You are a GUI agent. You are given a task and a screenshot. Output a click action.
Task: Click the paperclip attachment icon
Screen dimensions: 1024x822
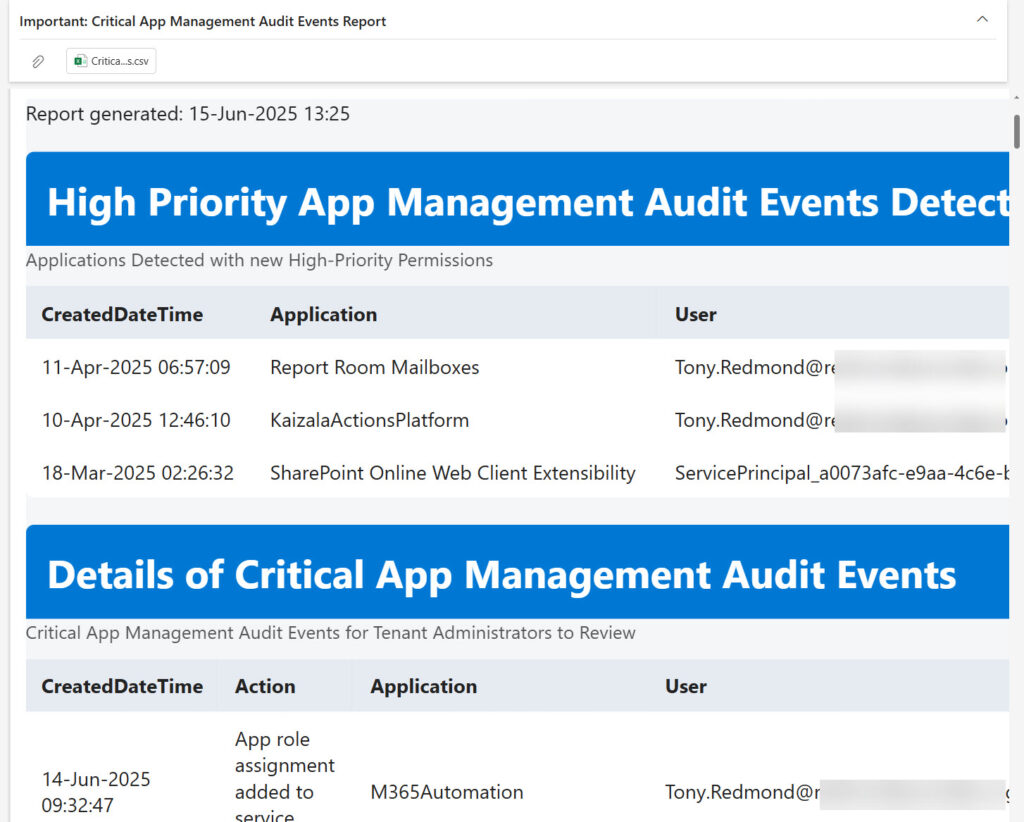pyautogui.click(x=38, y=61)
